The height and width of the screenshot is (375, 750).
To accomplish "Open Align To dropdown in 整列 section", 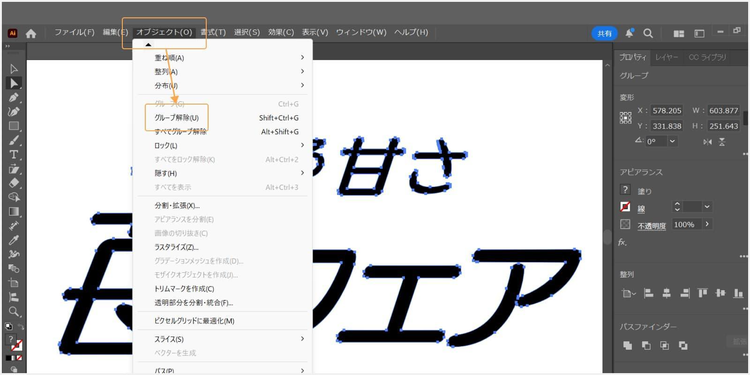I will click(628, 294).
